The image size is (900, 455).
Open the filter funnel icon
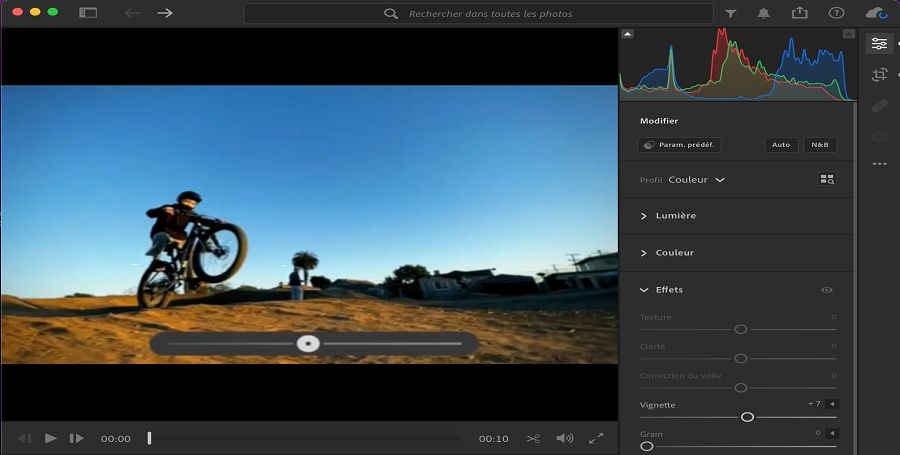pyautogui.click(x=730, y=13)
